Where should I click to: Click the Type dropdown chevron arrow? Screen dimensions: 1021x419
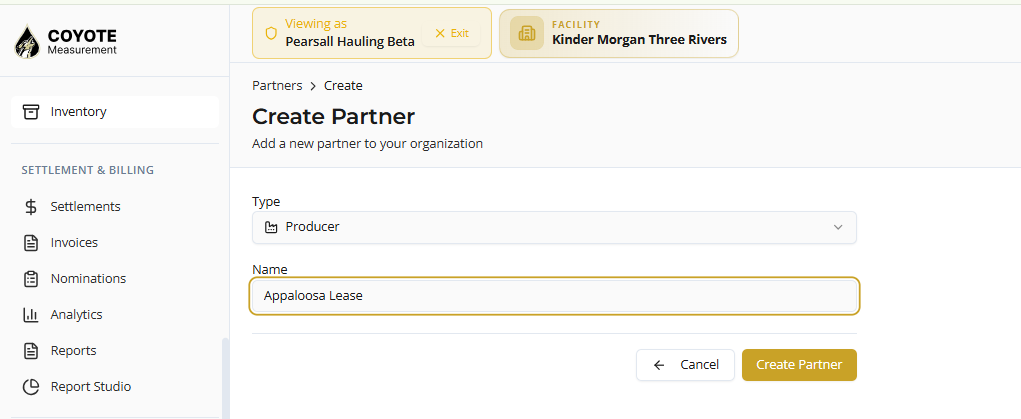838,227
